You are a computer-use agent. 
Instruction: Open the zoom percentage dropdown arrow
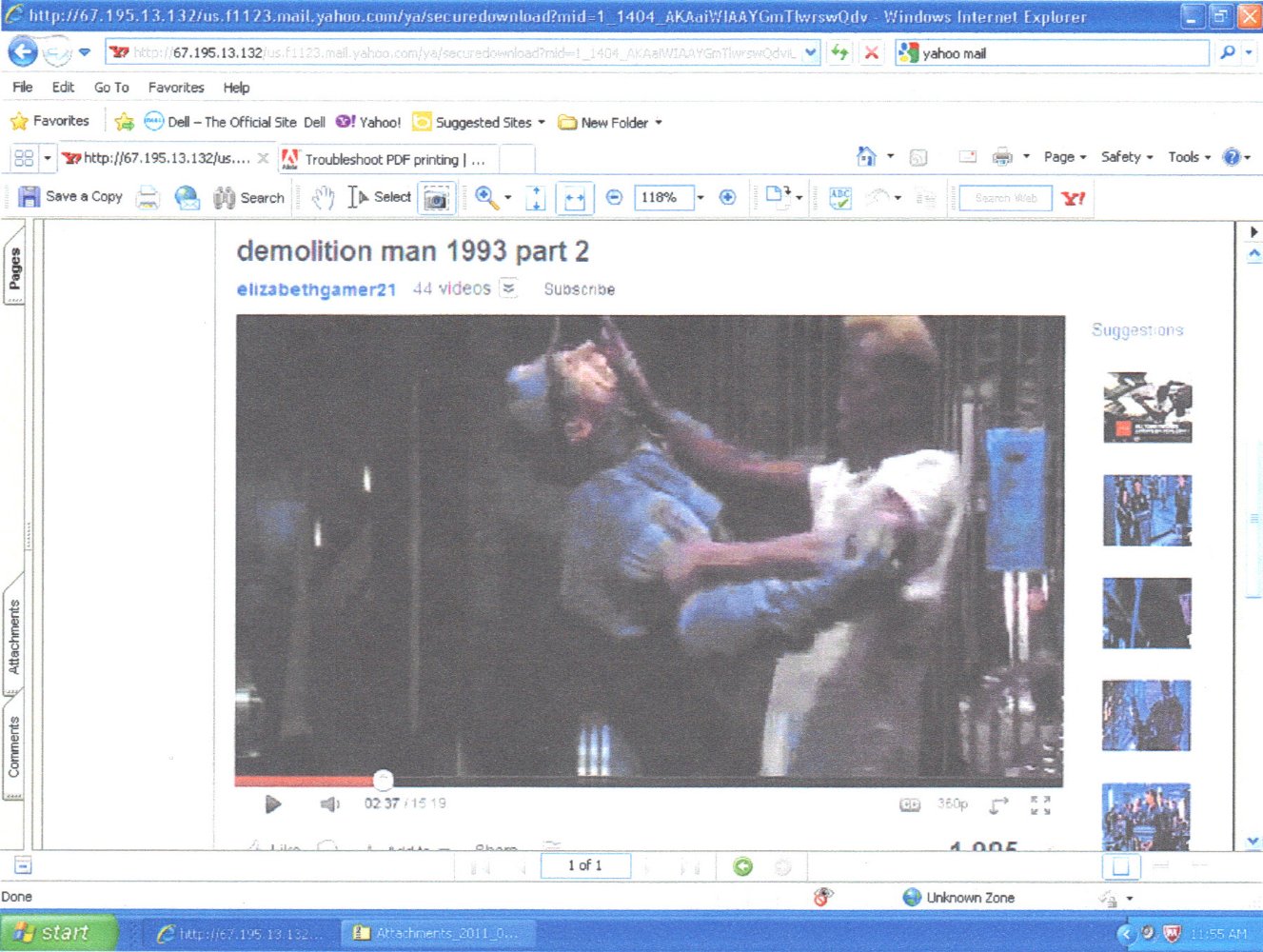pos(701,197)
